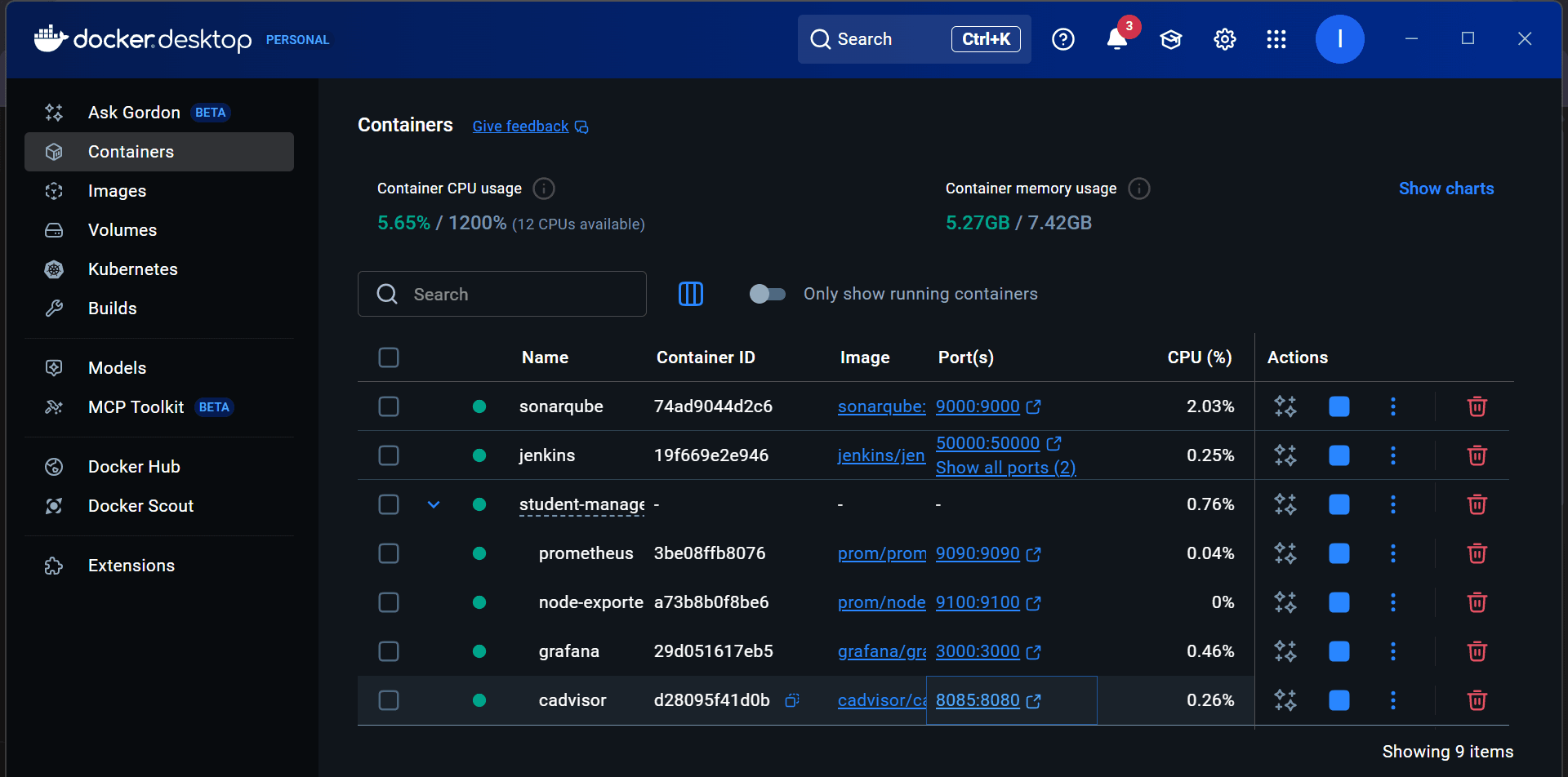Ask Gordon about the cadvisor container

point(1285,700)
